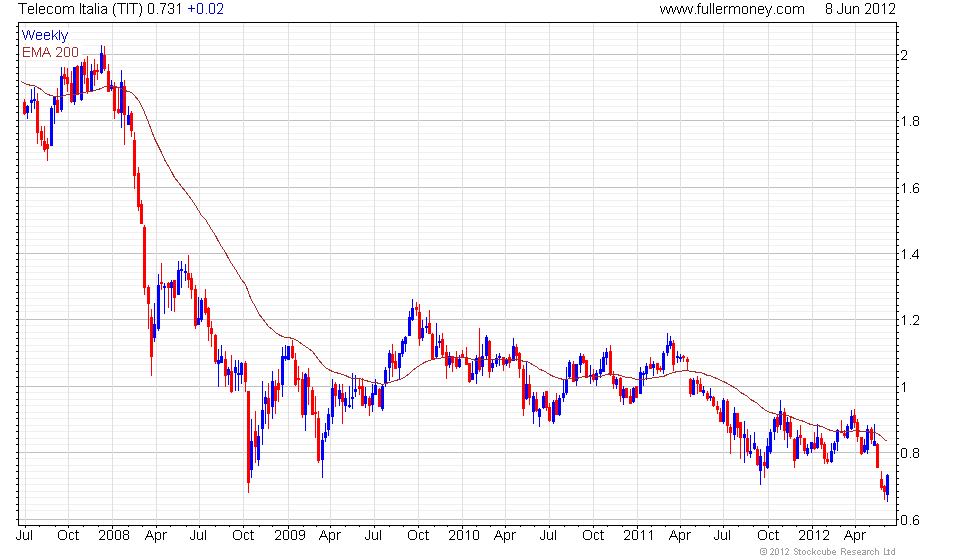This screenshot has width=980, height=560.
Task: Click the 2 price axis label
Action: click(904, 55)
